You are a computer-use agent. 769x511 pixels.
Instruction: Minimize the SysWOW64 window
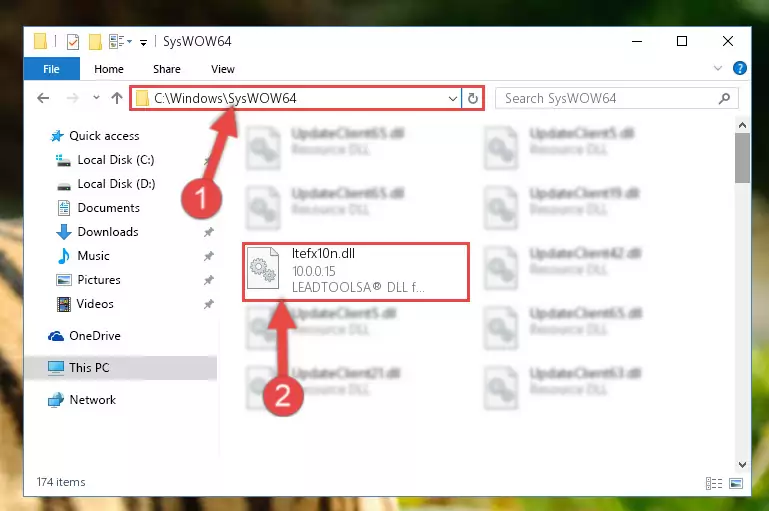click(637, 41)
